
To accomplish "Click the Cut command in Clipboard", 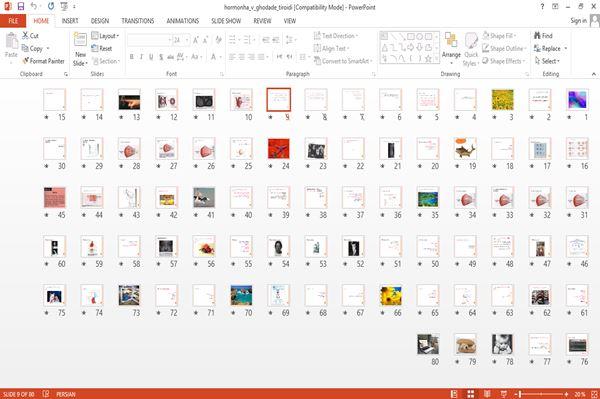I will coord(30,36).
